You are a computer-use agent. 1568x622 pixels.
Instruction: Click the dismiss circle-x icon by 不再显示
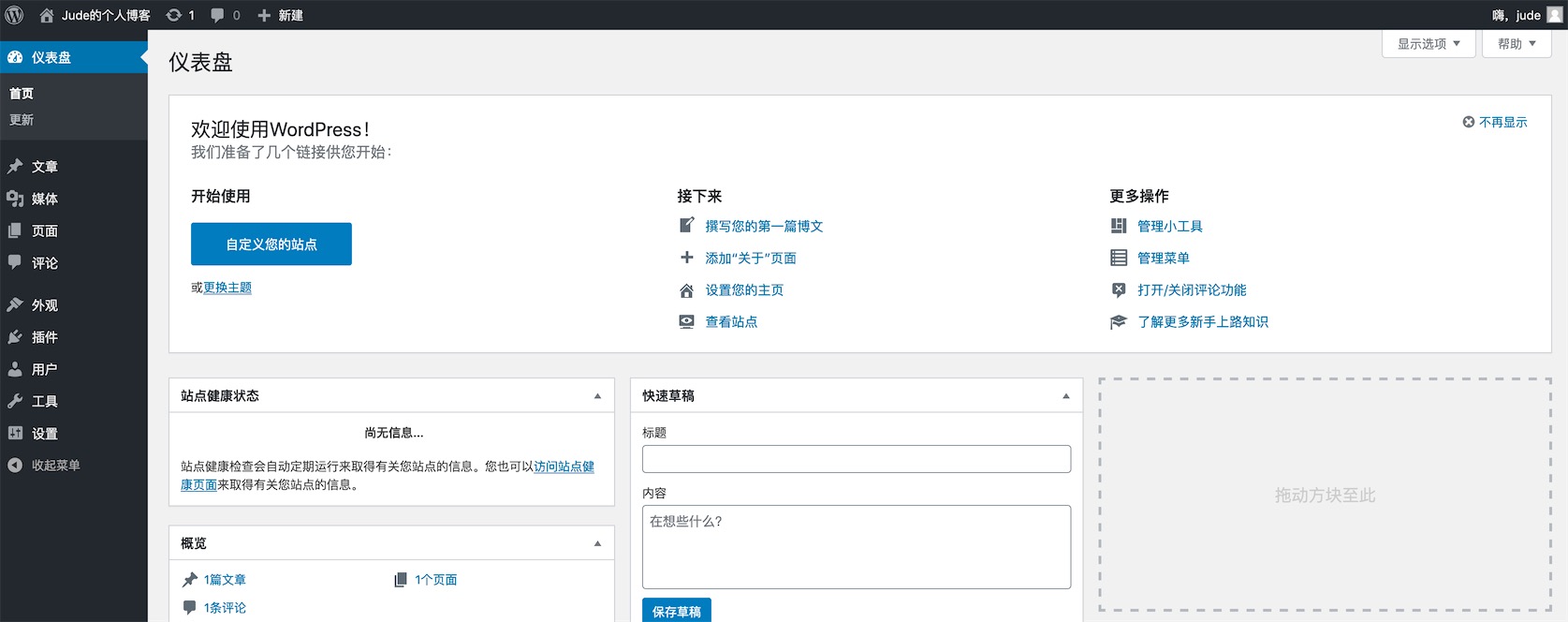(1469, 122)
